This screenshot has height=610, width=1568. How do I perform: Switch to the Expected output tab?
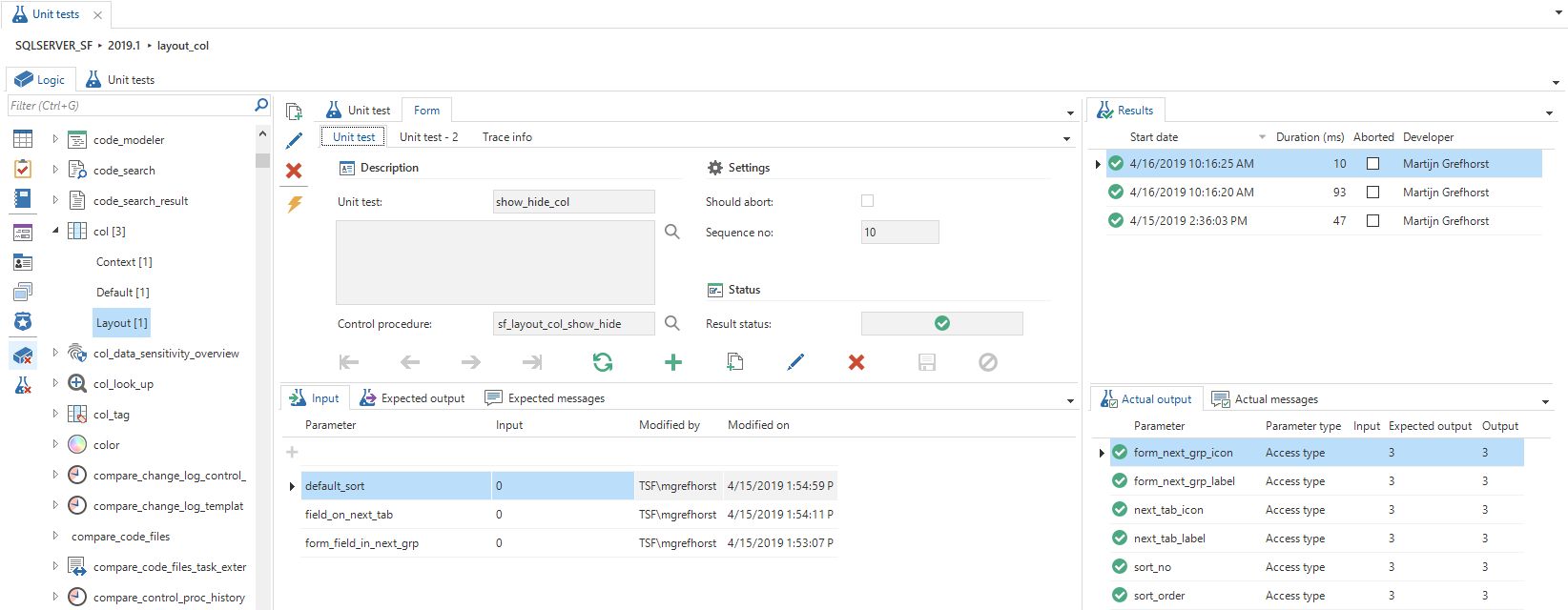pyautogui.click(x=413, y=398)
